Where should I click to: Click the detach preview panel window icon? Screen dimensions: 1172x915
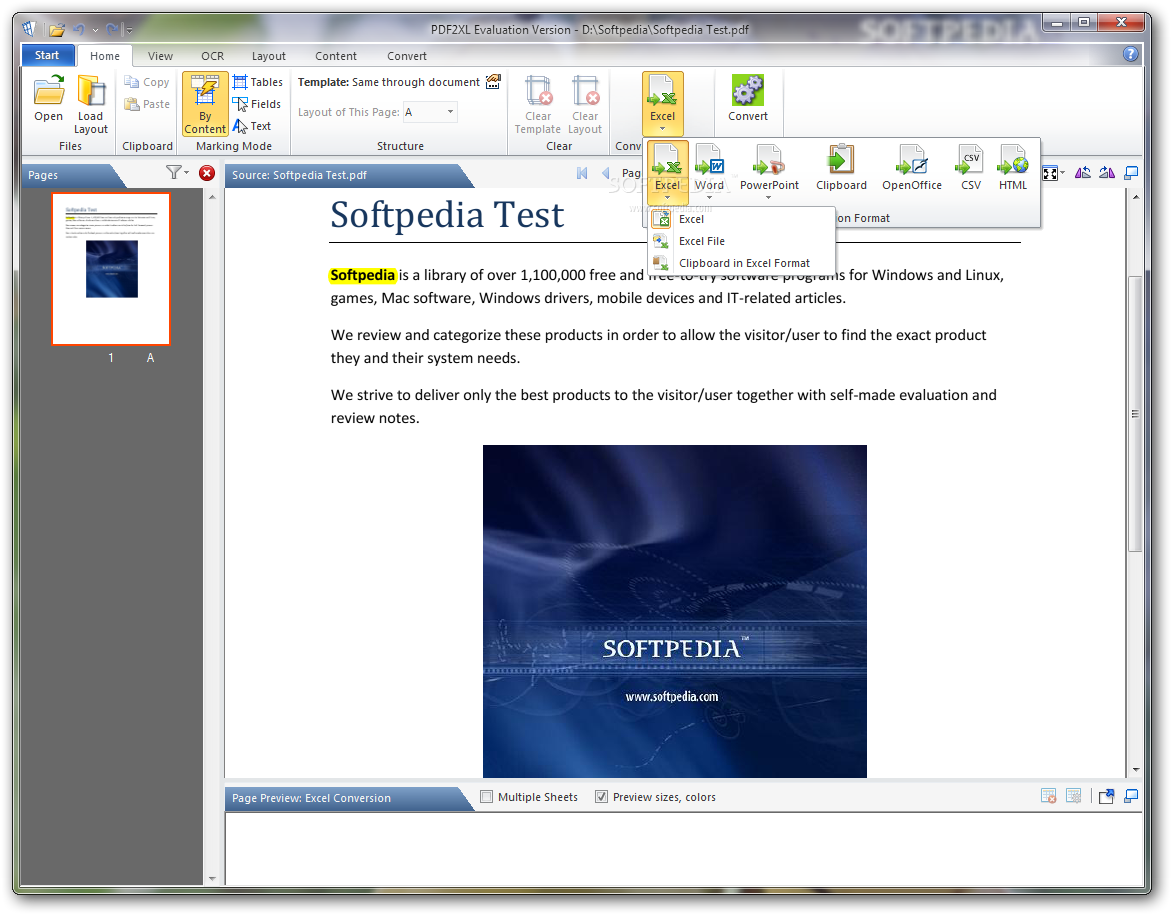pos(1131,797)
